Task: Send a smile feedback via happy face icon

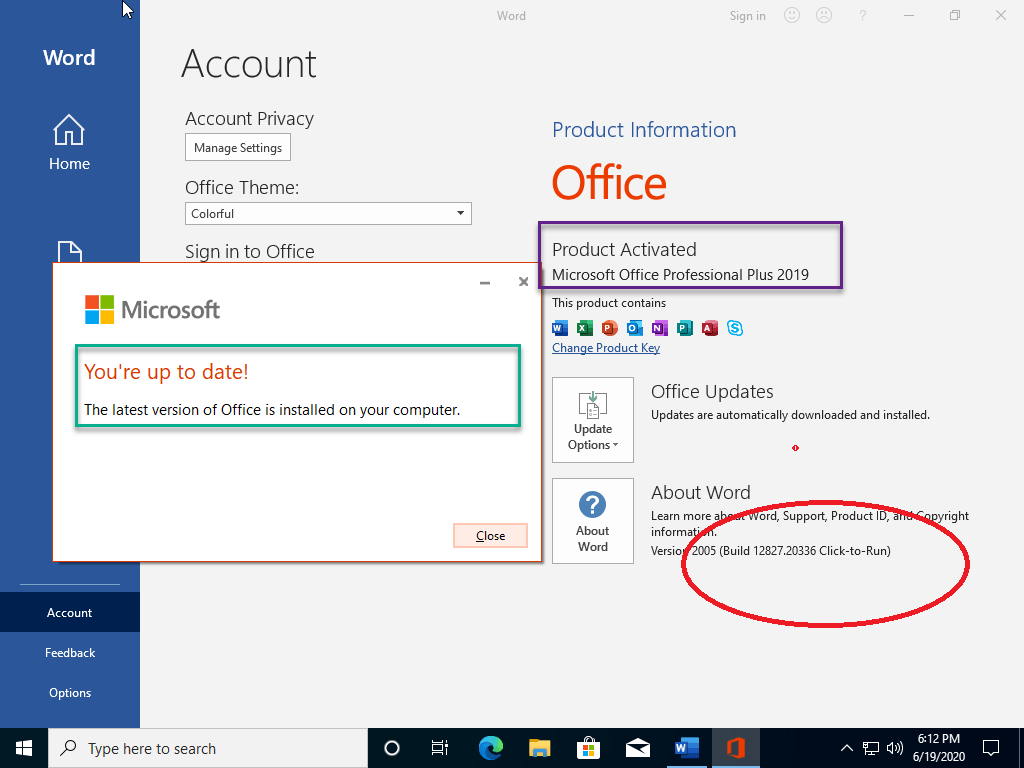Action: (792, 15)
